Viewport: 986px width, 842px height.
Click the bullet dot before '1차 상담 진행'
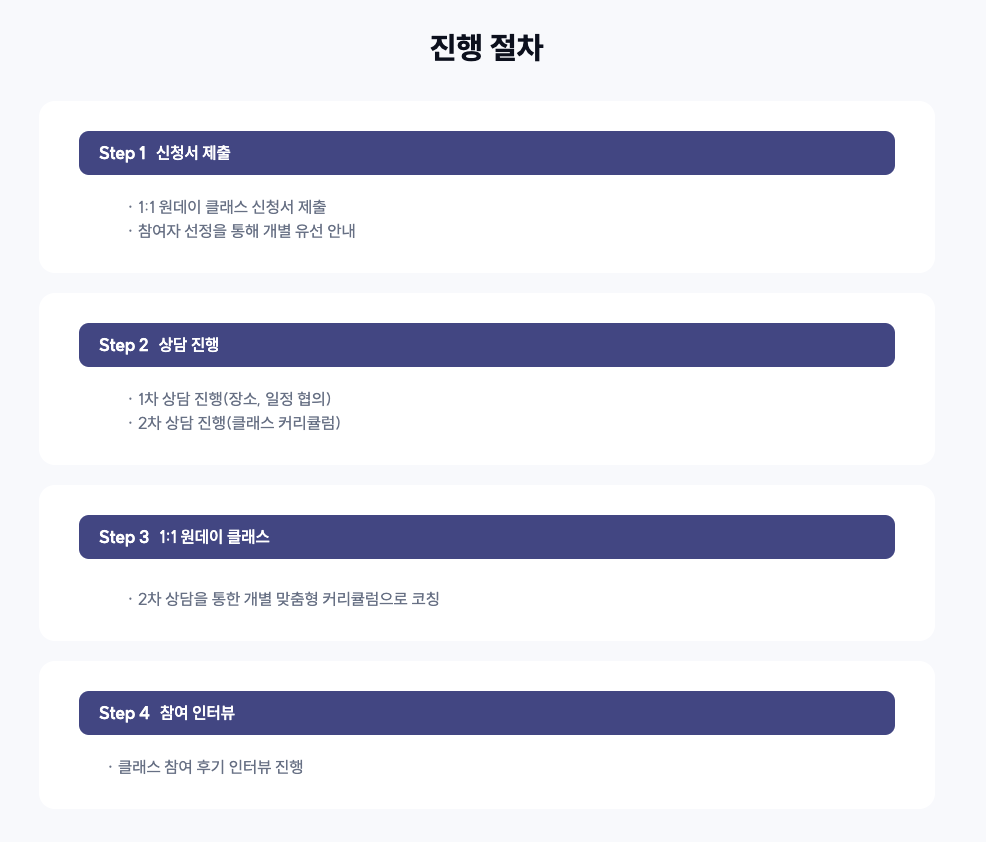point(130,399)
